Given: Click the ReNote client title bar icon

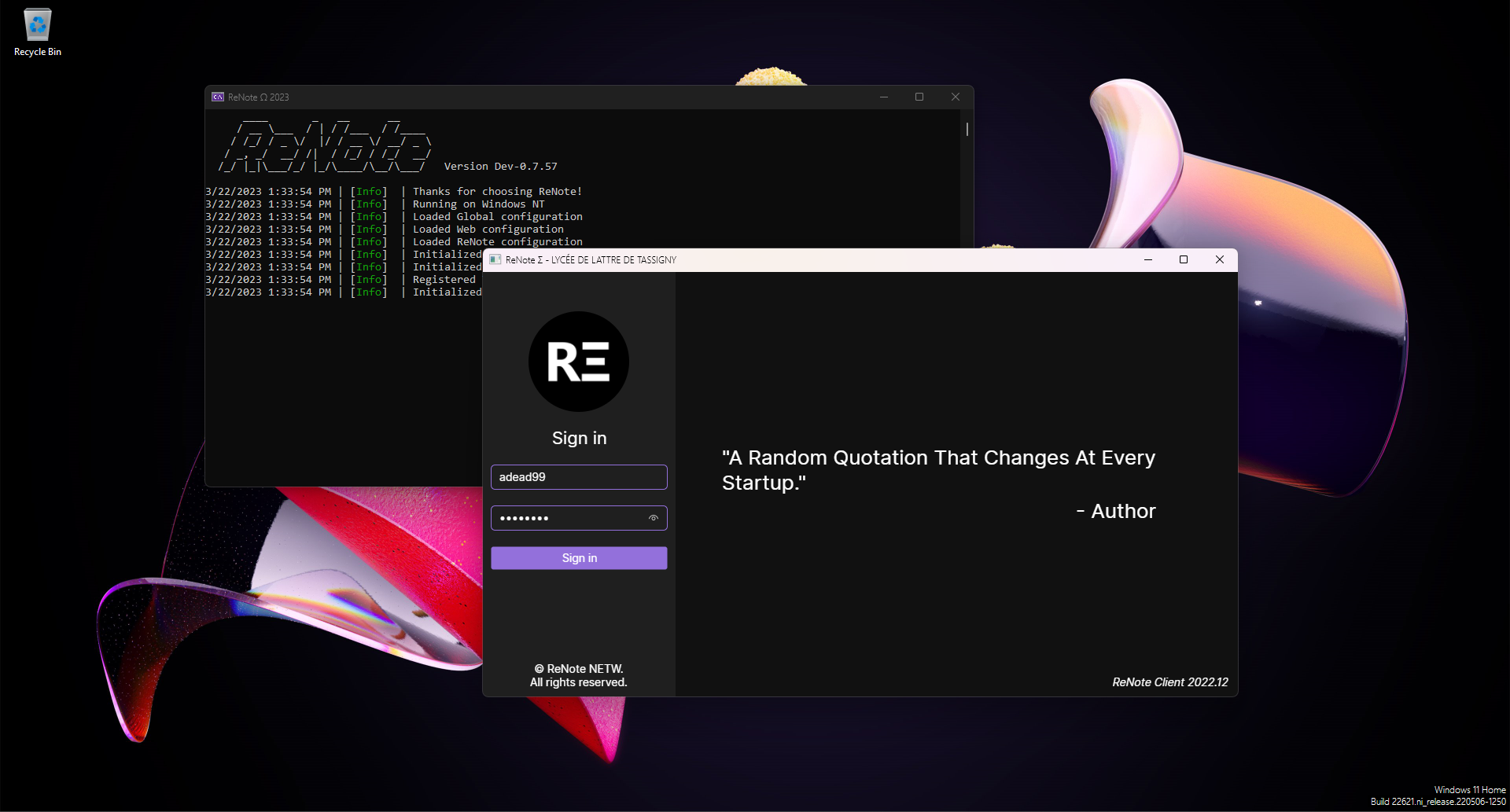Looking at the screenshot, I should (x=495, y=260).
